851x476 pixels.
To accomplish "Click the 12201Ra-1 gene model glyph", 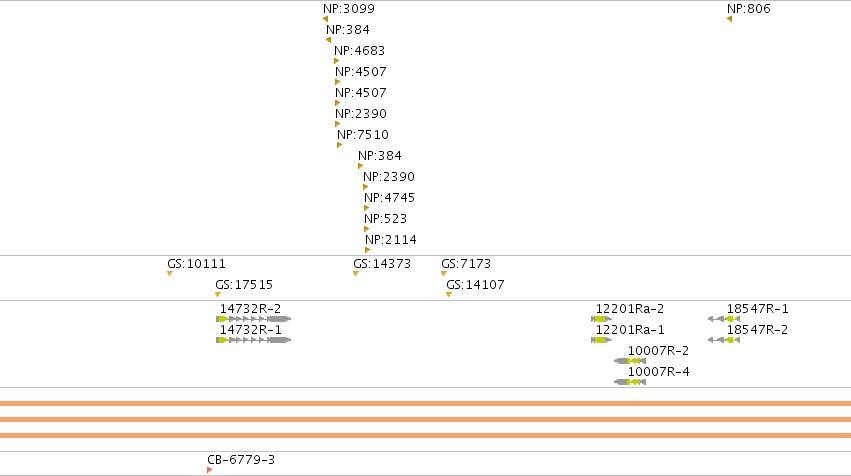I will coord(601,340).
